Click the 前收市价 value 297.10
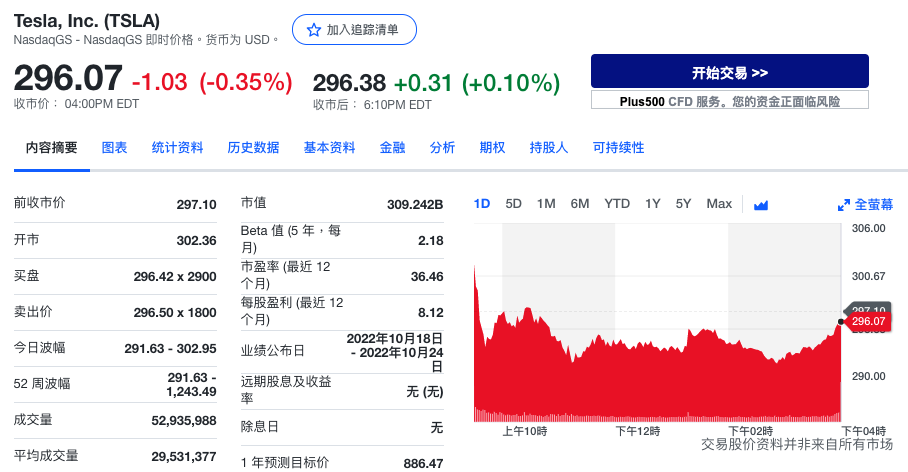The image size is (908, 472). point(196,204)
